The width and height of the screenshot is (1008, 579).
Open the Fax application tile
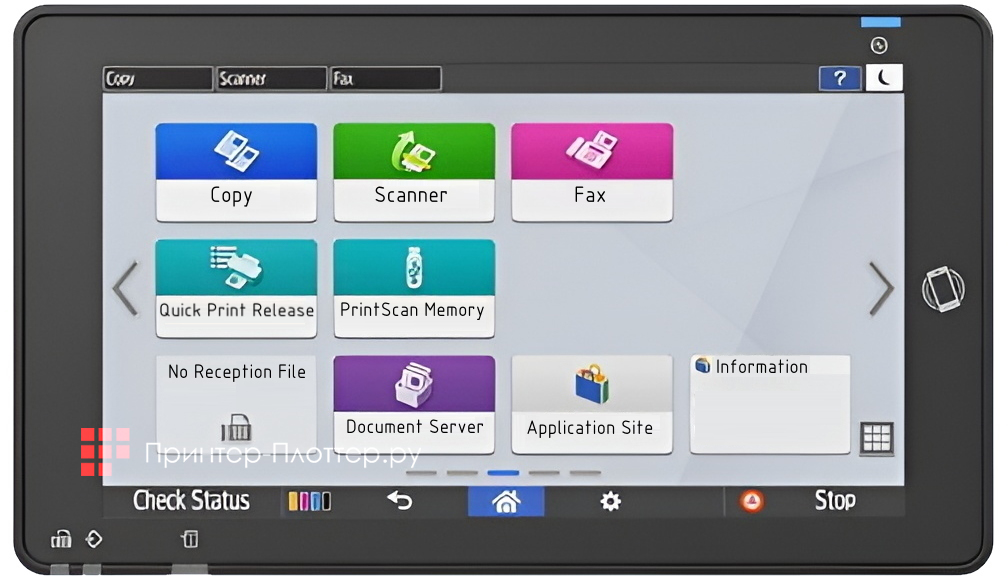tap(591, 172)
